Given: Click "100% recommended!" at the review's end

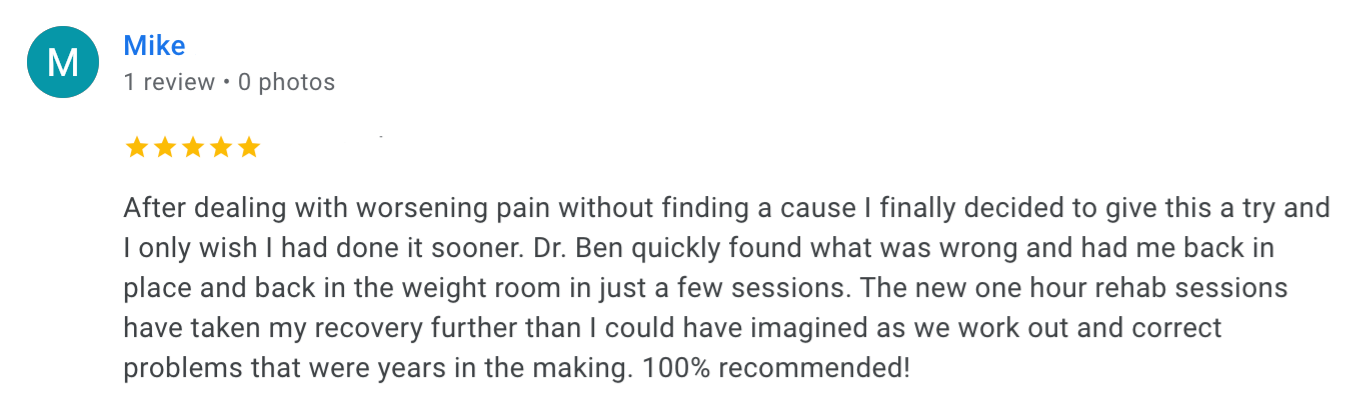Looking at the screenshot, I should (x=777, y=367).
